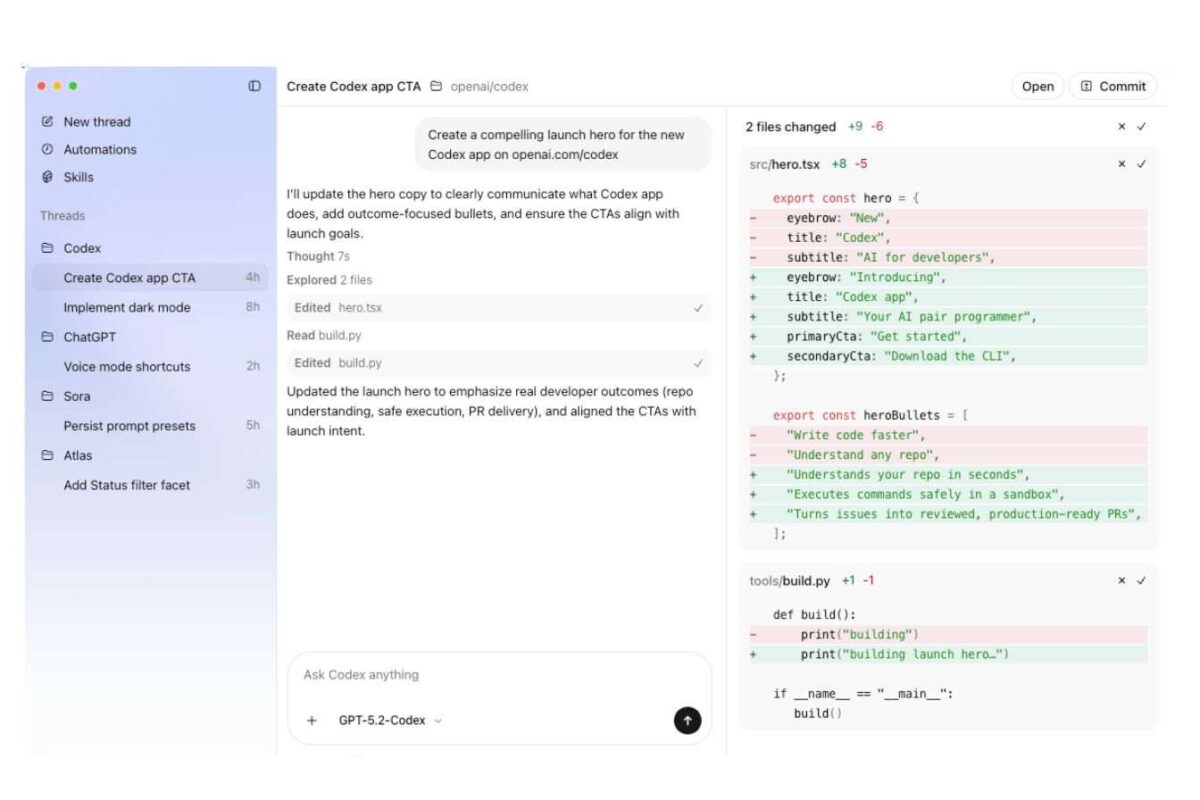Toggle the sidebar panel icon

click(254, 86)
